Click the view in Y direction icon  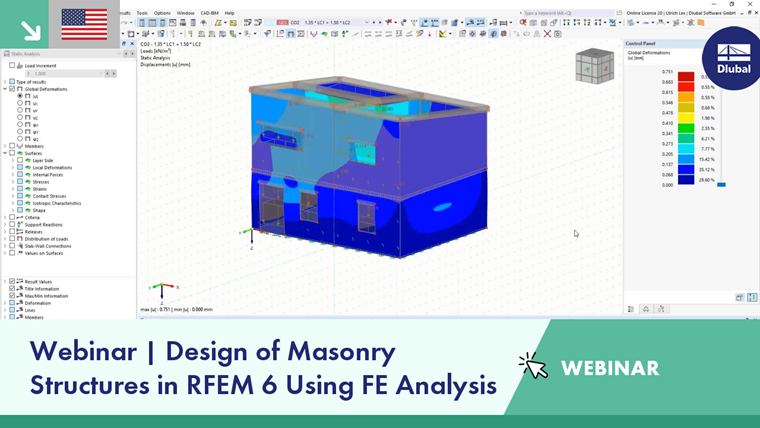tap(577, 22)
